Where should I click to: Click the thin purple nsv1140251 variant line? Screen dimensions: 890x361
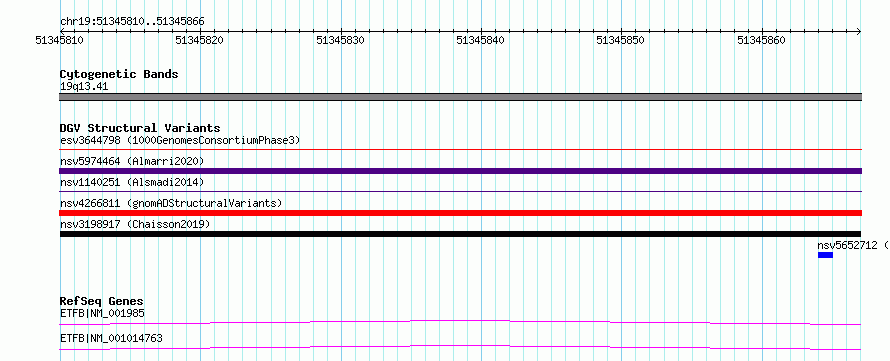[460, 192]
